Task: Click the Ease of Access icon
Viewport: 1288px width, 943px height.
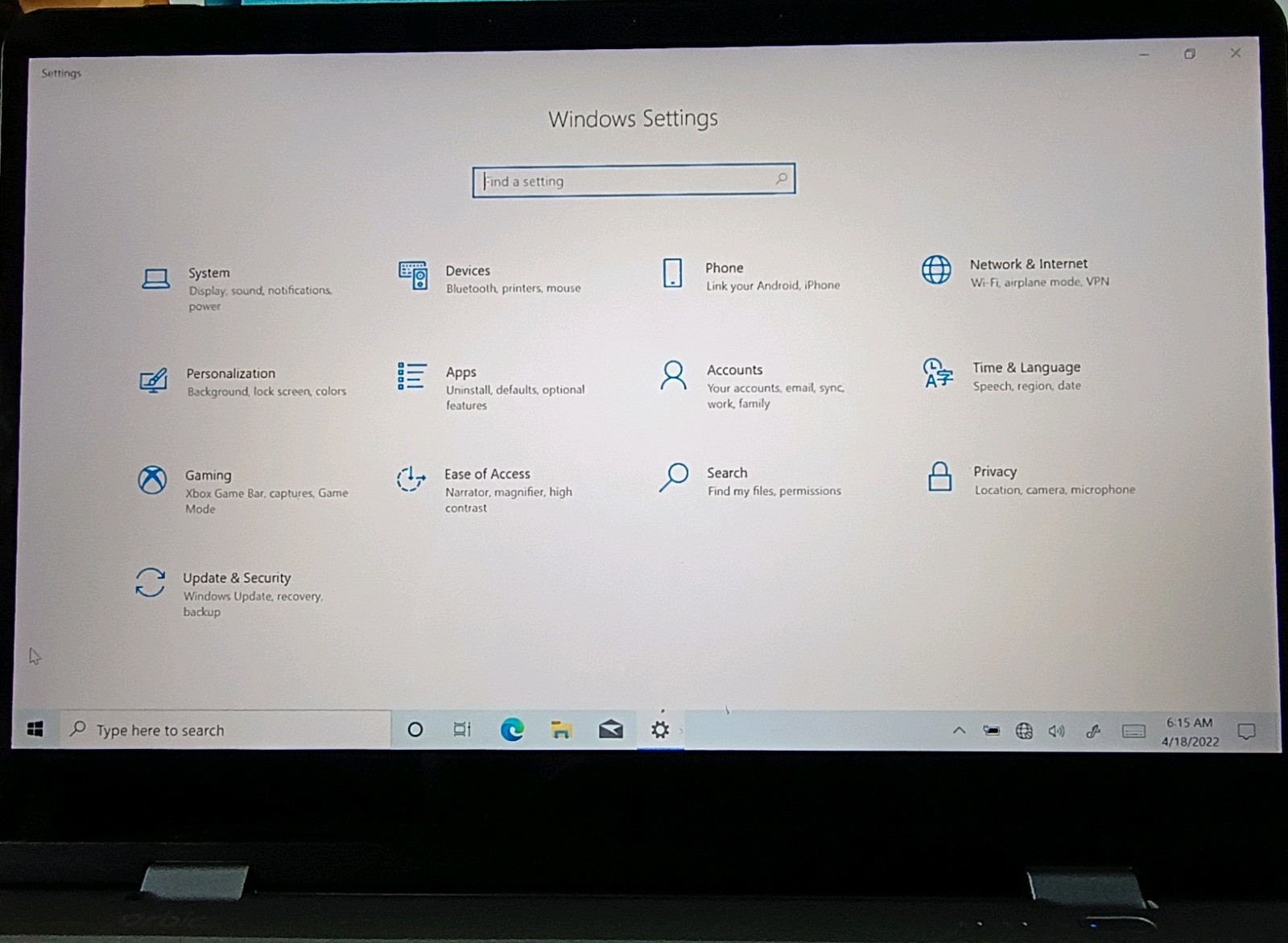Action: 411,479
